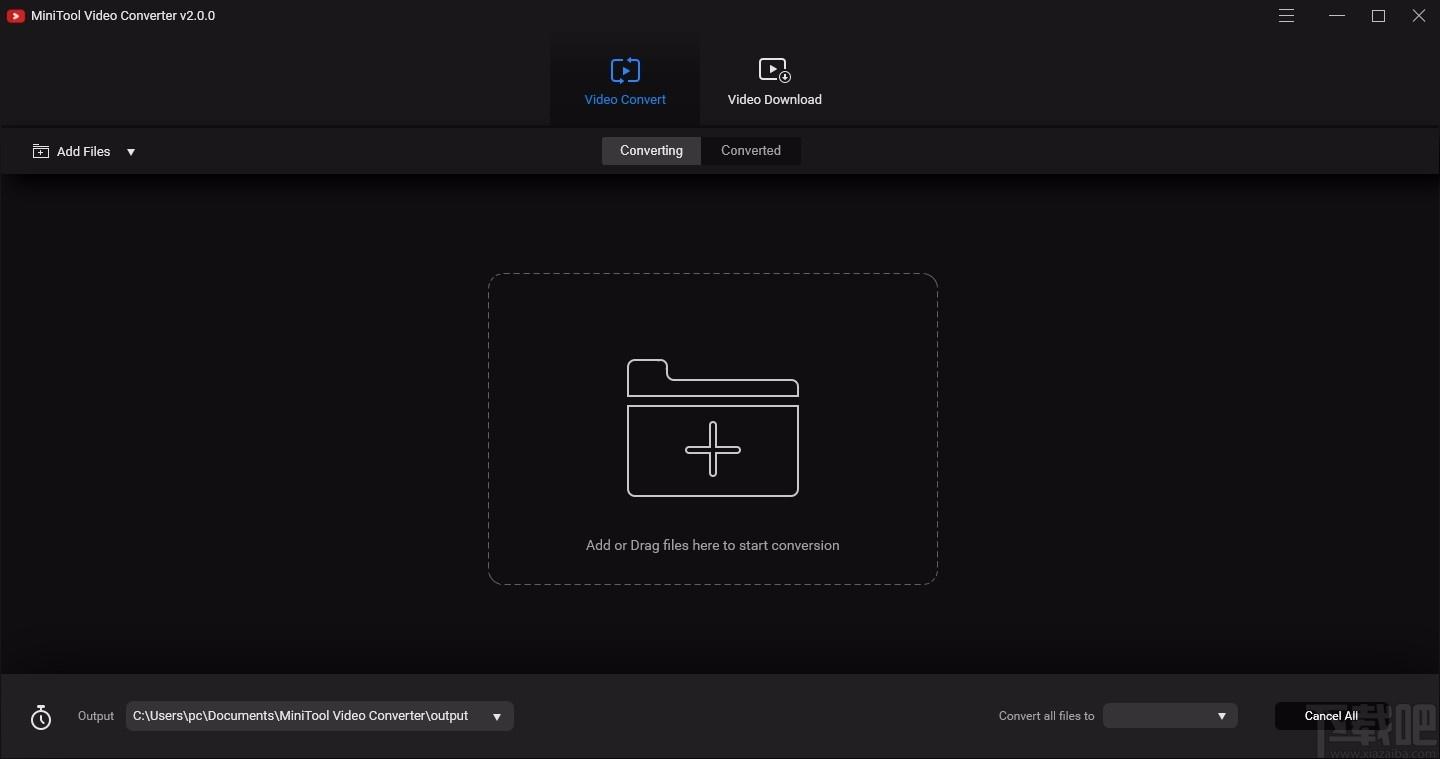Open the hamburger menu in title bar
1440x759 pixels.
tap(1287, 16)
